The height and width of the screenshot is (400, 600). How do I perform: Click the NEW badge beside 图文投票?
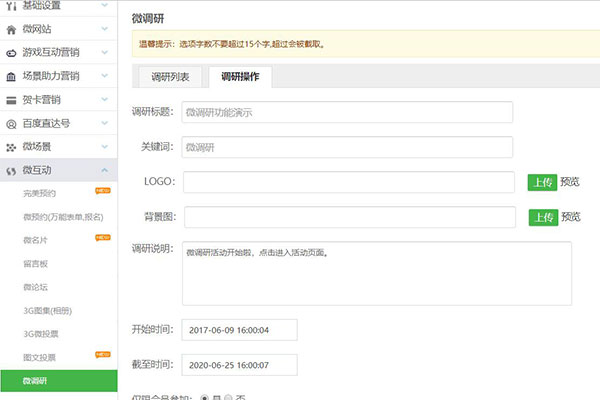point(103,355)
